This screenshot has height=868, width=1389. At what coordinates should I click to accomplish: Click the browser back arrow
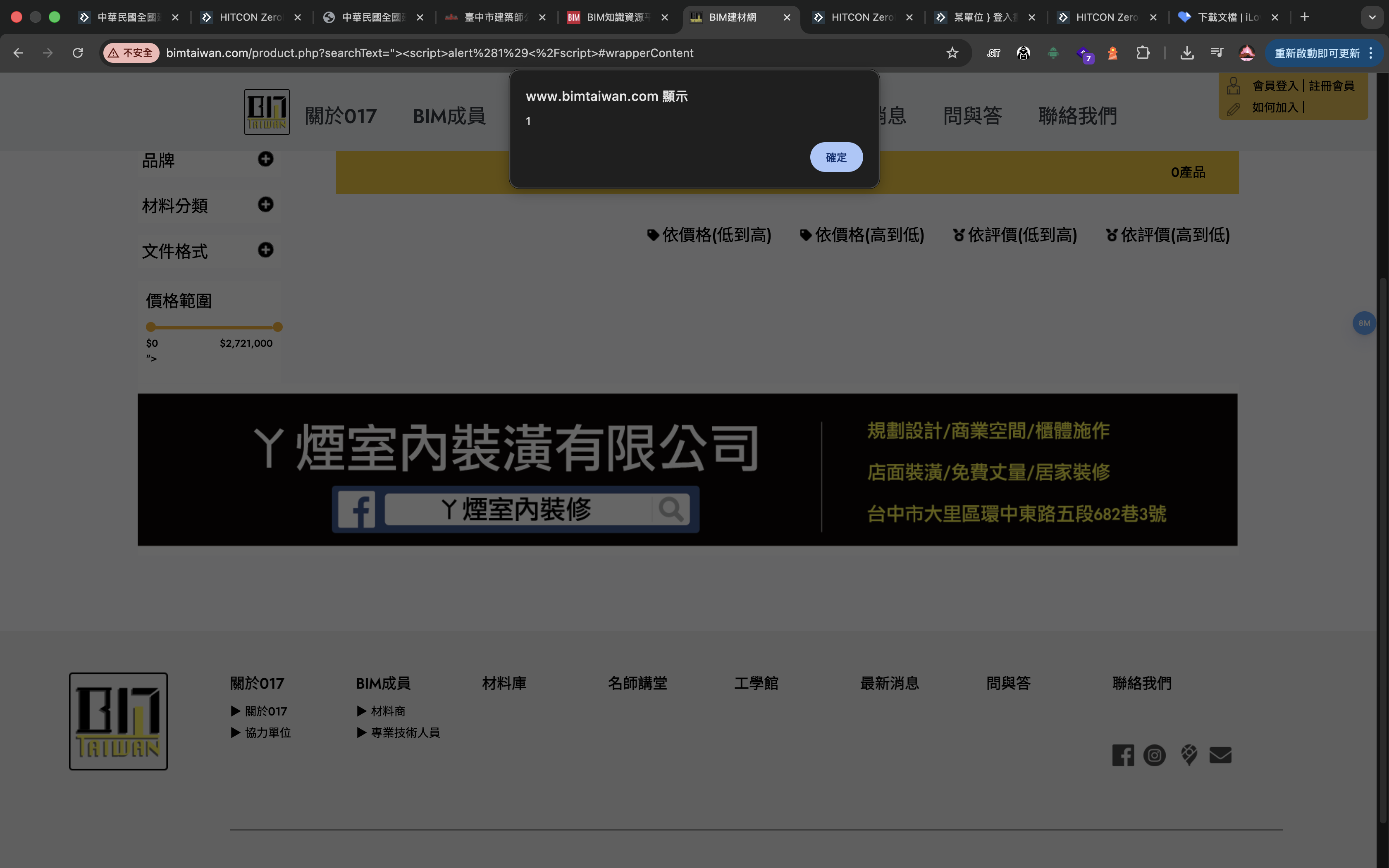point(18,53)
